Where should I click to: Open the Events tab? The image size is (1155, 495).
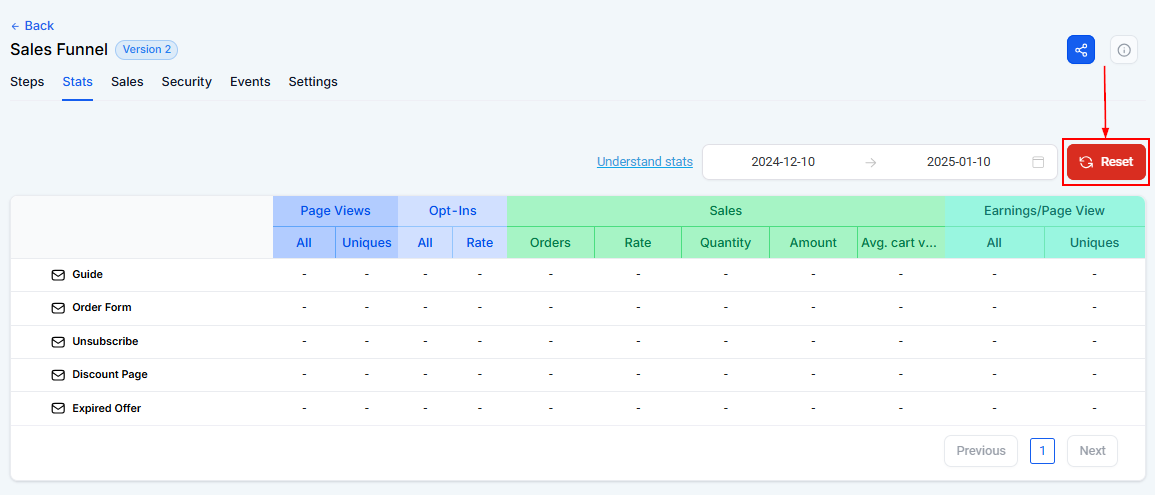pos(250,82)
